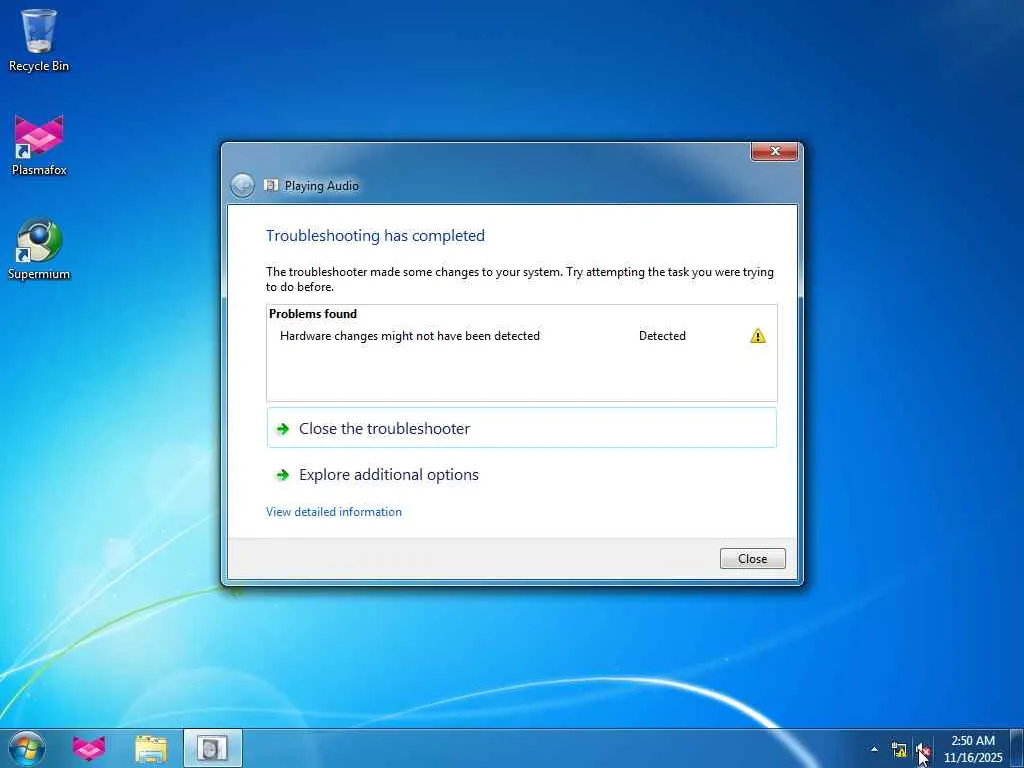Click the Playing Audio title icon
This screenshot has width=1024, height=768.
point(271,185)
